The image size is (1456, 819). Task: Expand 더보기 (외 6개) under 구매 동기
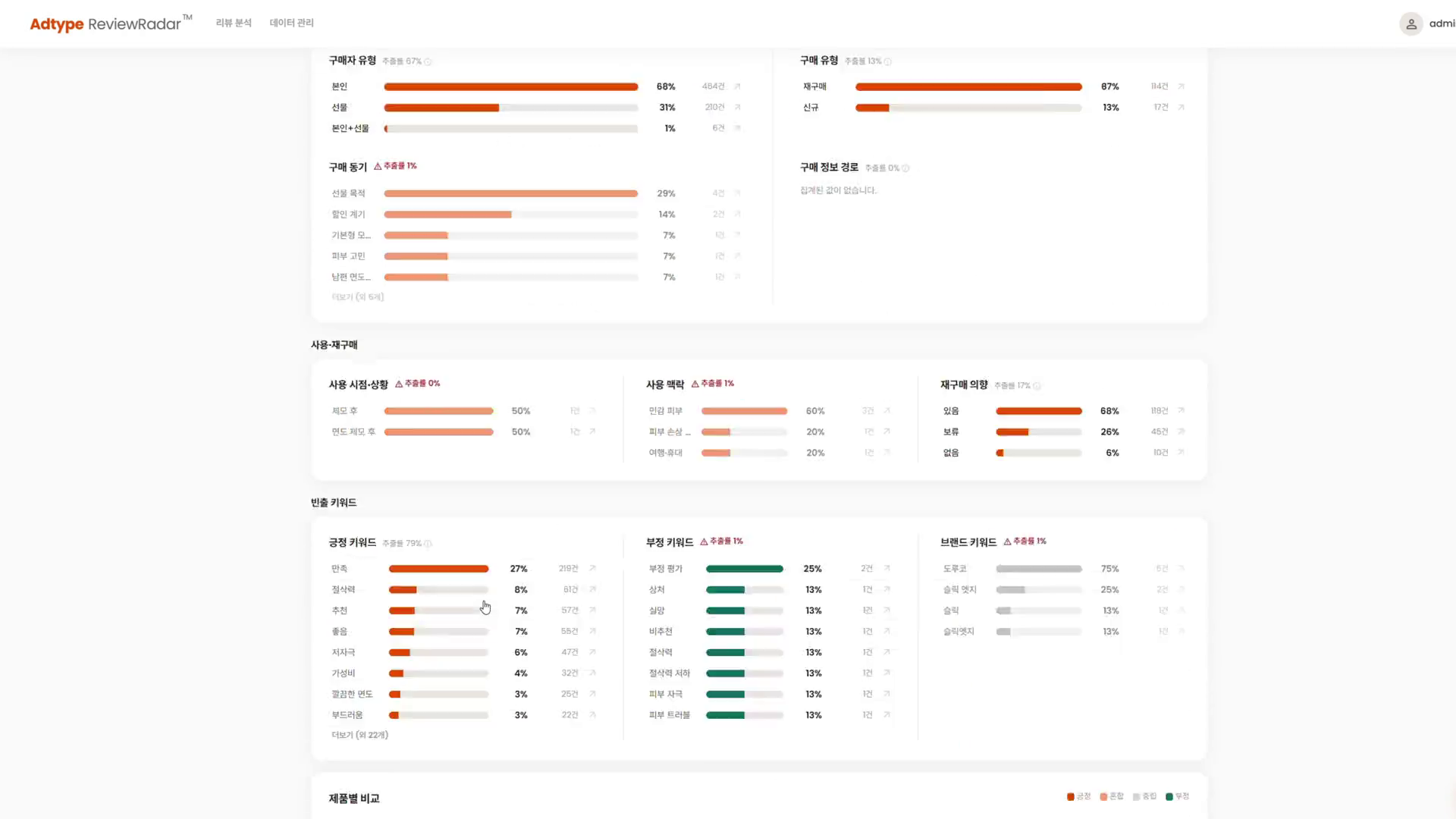pyautogui.click(x=358, y=297)
